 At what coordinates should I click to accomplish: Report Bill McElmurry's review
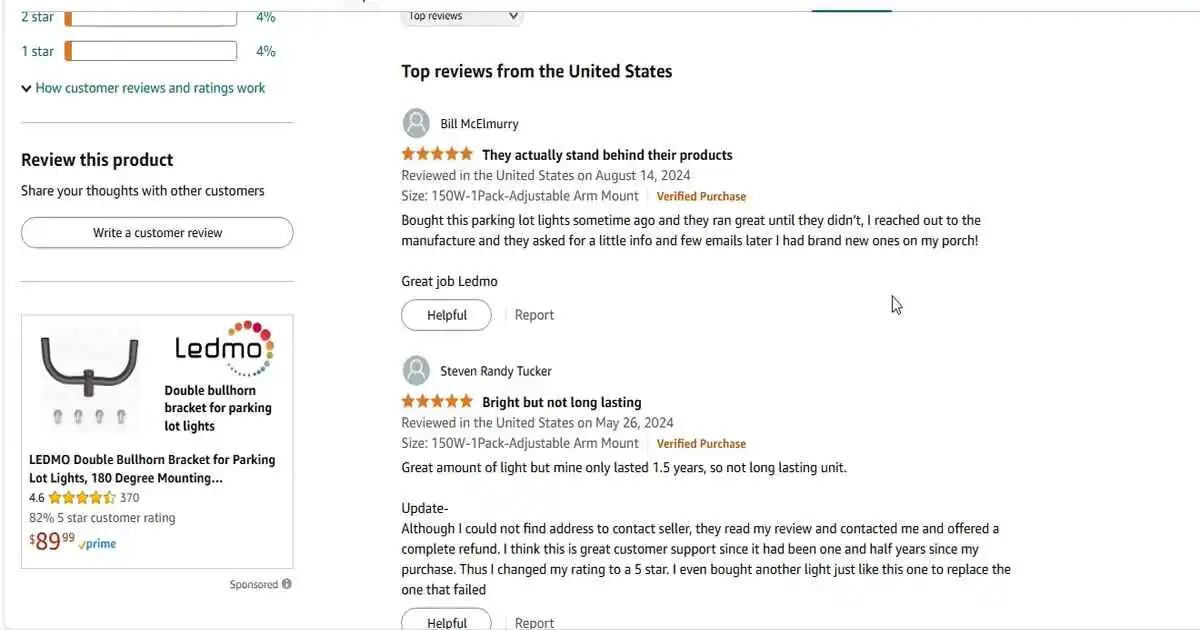[534, 315]
